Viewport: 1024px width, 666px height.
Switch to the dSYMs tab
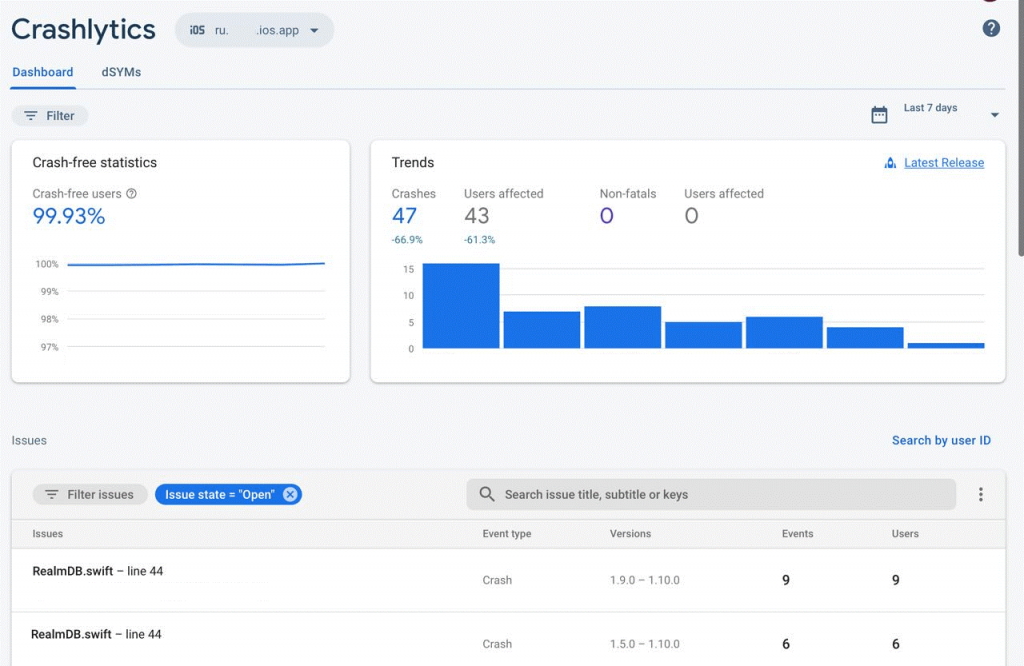click(x=121, y=72)
